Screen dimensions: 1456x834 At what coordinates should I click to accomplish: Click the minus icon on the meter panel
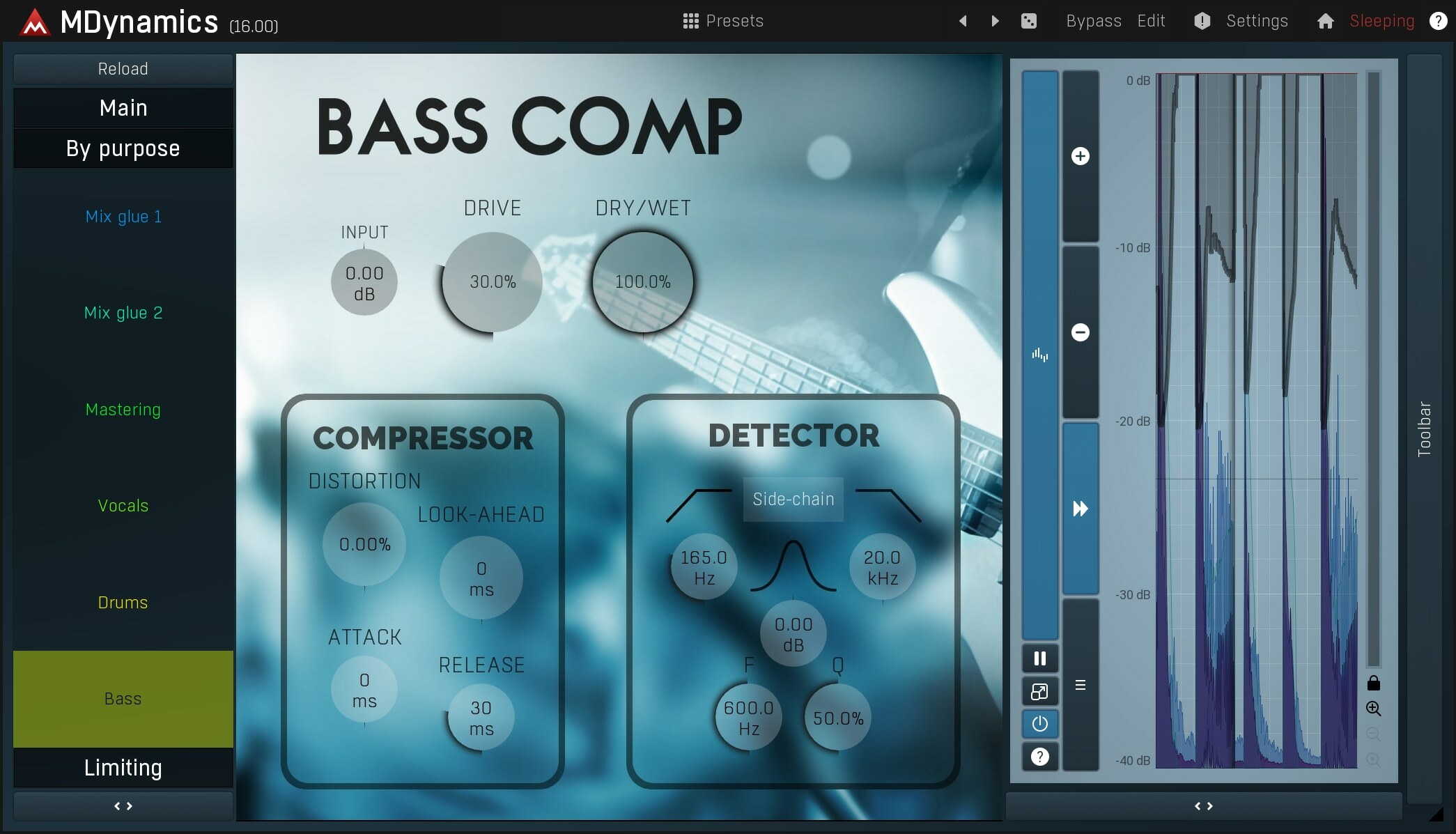1080,332
